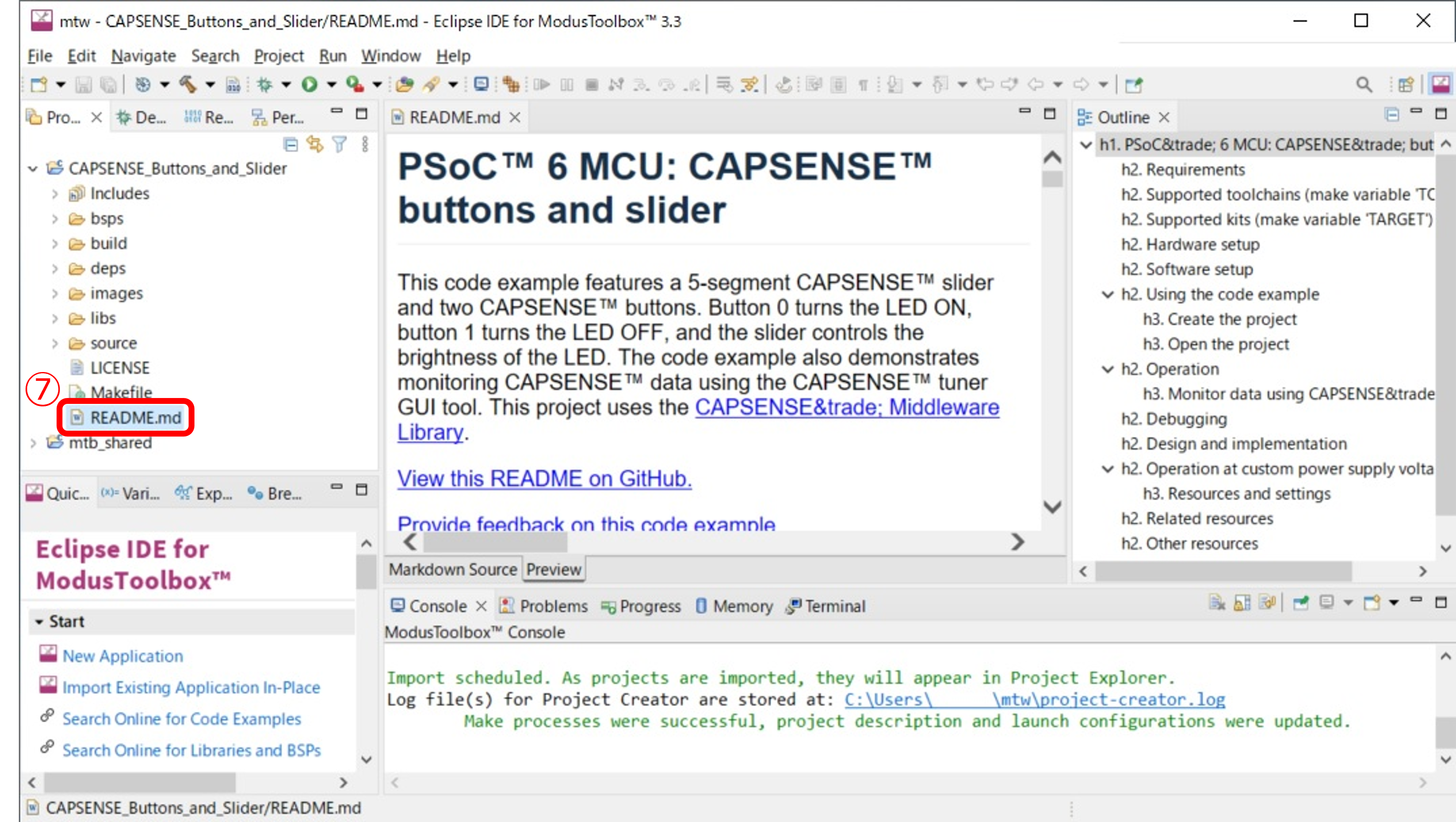The image size is (1456, 822).
Task: Click the filter funnel in Project Explorer
Action: pyautogui.click(x=340, y=145)
